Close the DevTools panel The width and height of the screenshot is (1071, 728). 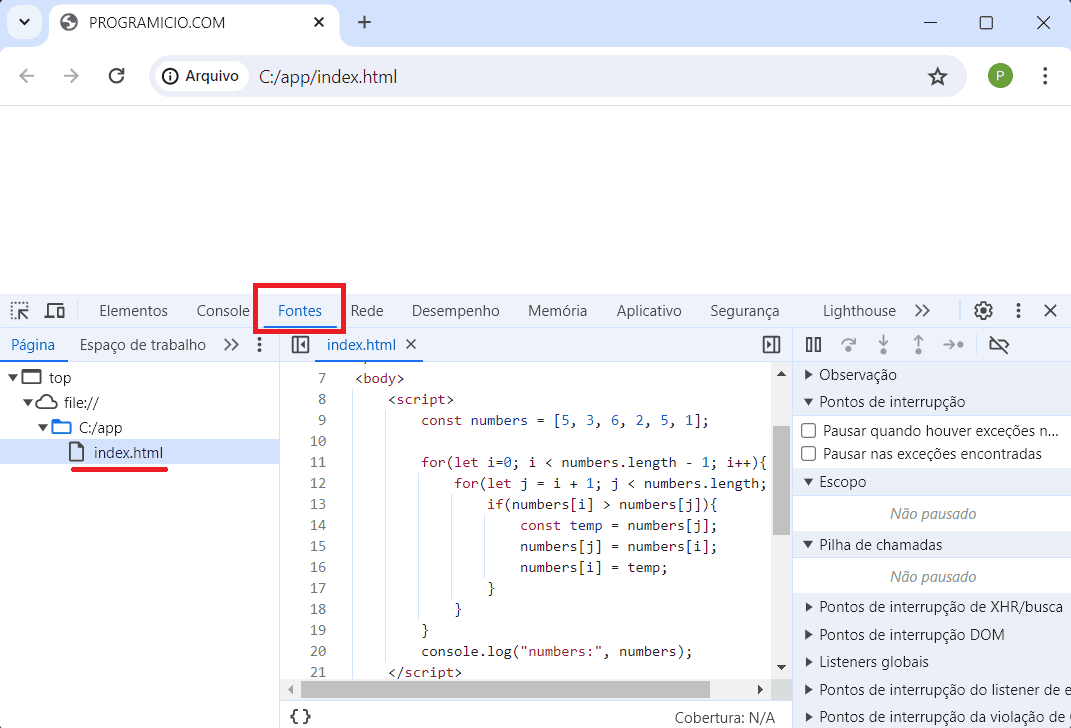pos(1051,311)
